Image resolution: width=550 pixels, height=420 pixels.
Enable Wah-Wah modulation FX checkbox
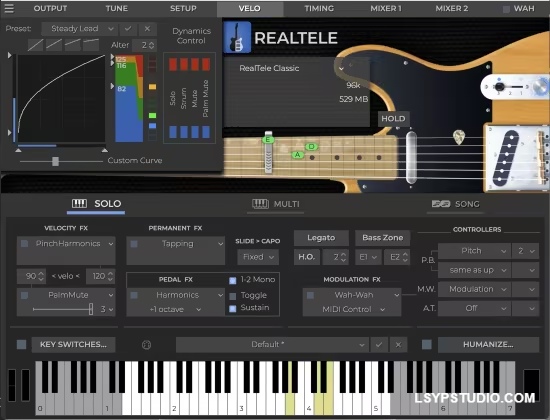click(x=310, y=295)
